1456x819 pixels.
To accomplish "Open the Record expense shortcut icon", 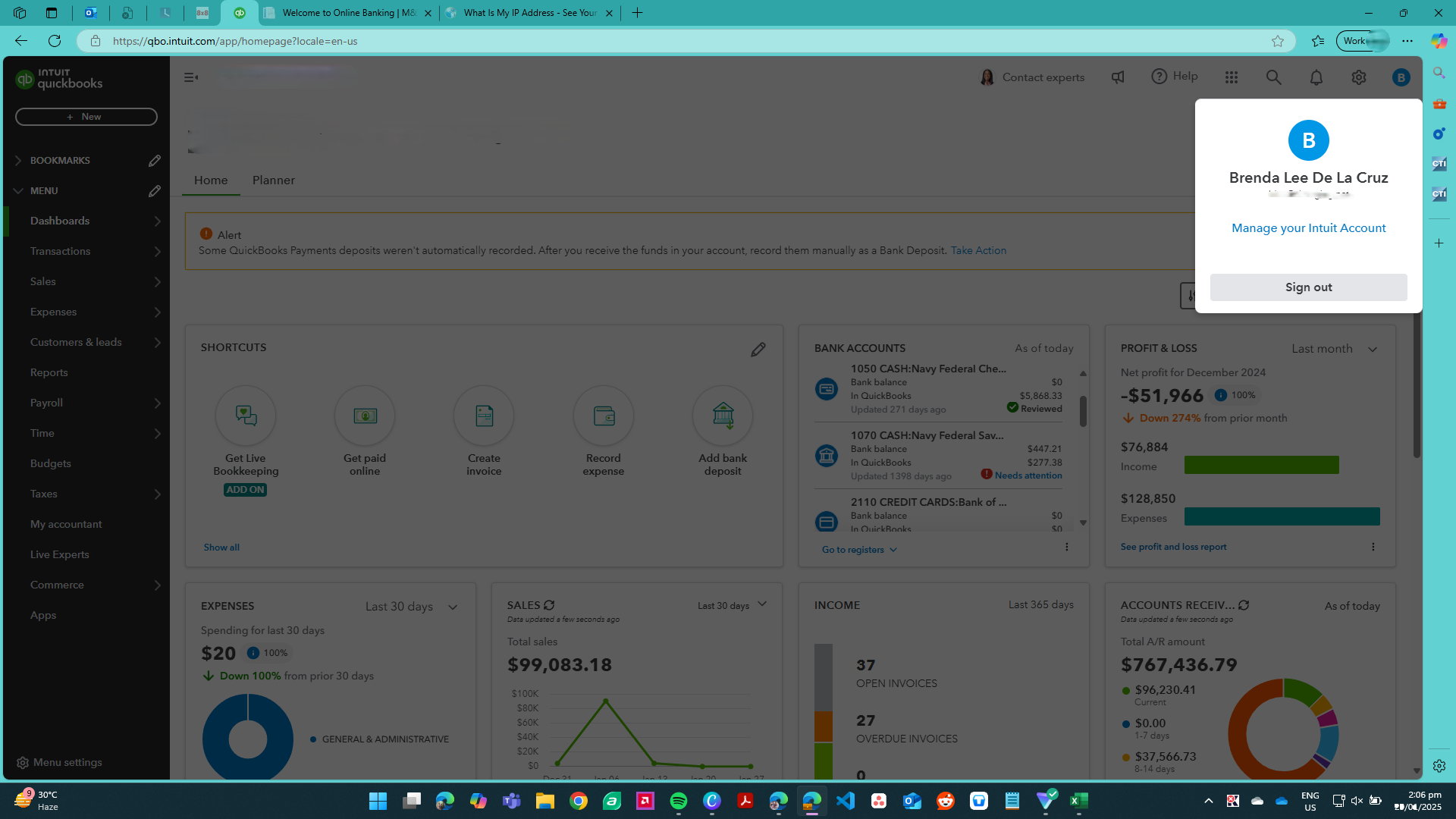I will 604,416.
